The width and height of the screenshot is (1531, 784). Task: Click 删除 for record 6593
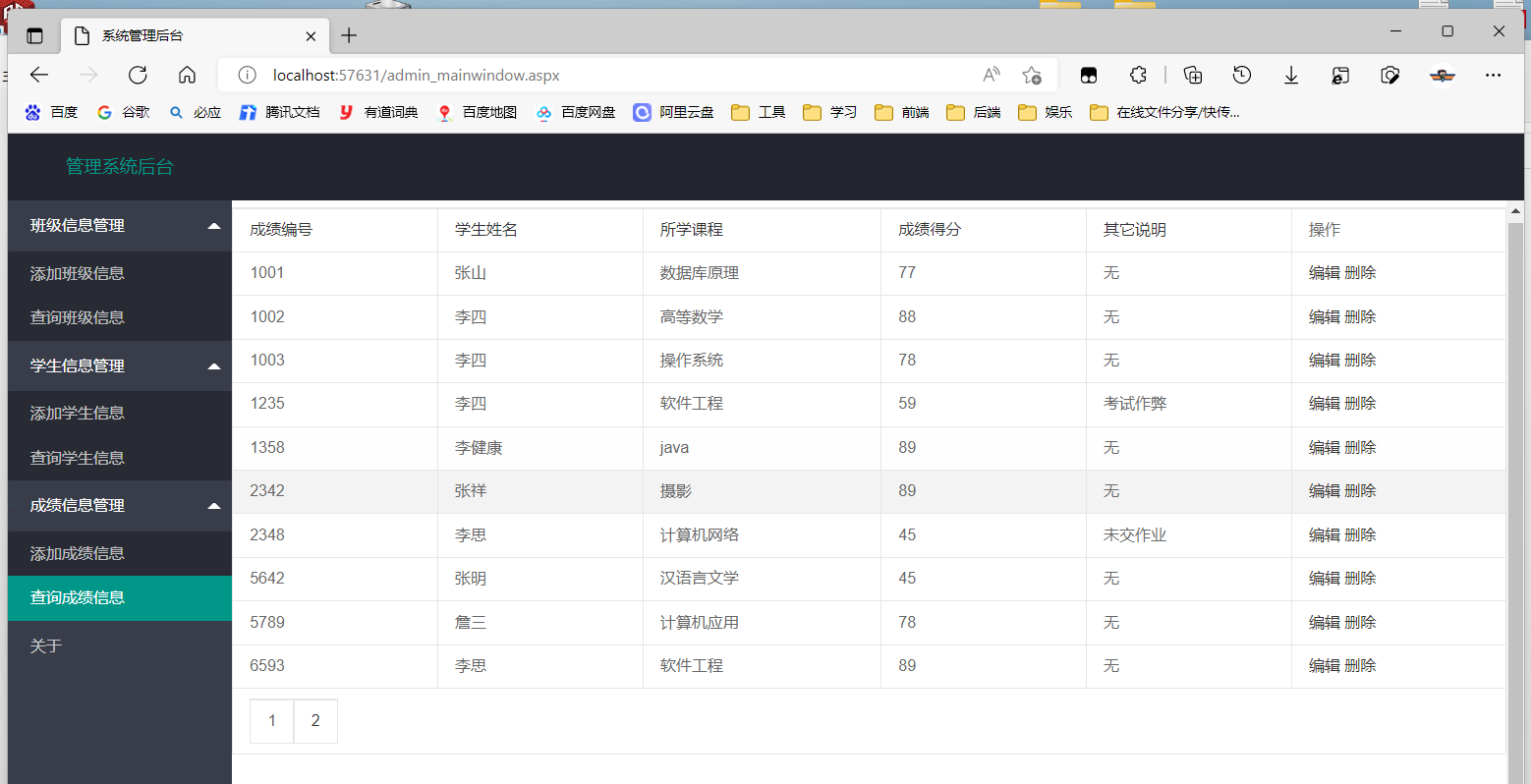1360,666
